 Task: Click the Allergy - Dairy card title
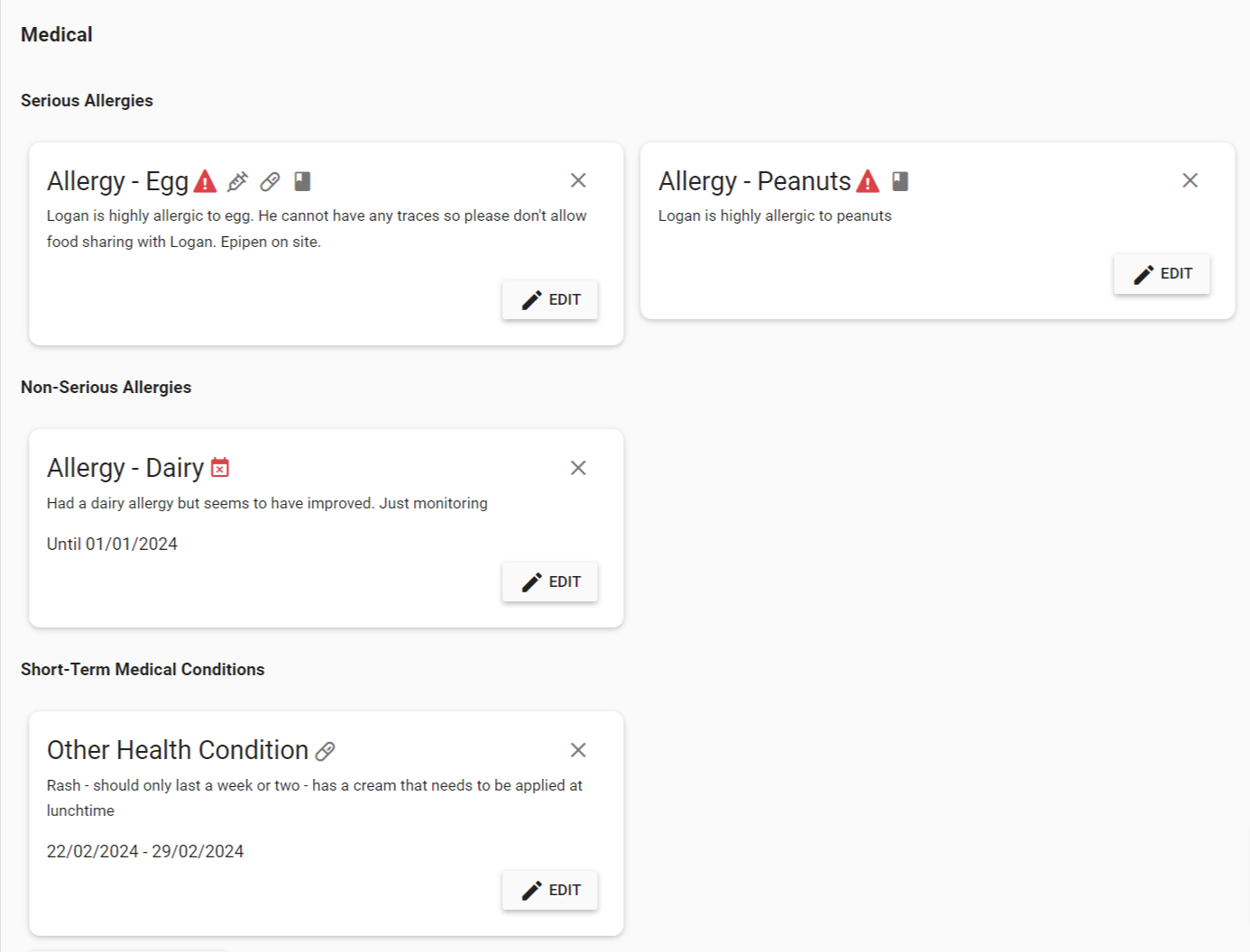[125, 468]
